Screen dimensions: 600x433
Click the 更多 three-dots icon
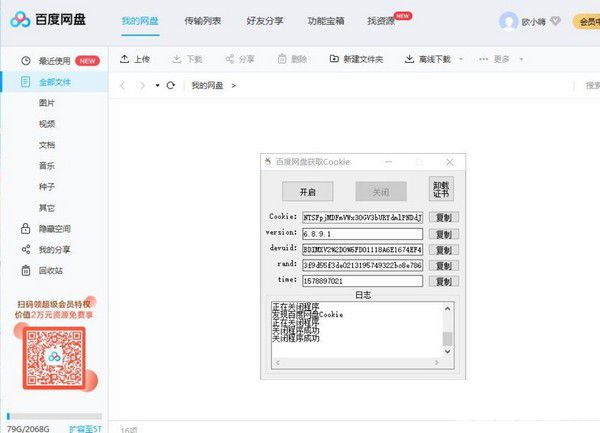coord(483,59)
